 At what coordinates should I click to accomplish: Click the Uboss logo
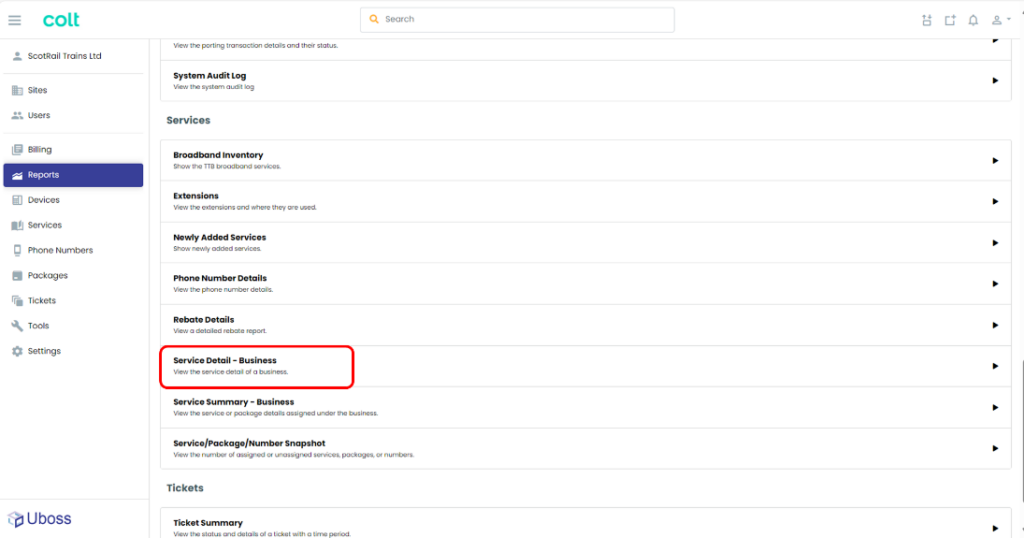tap(39, 519)
